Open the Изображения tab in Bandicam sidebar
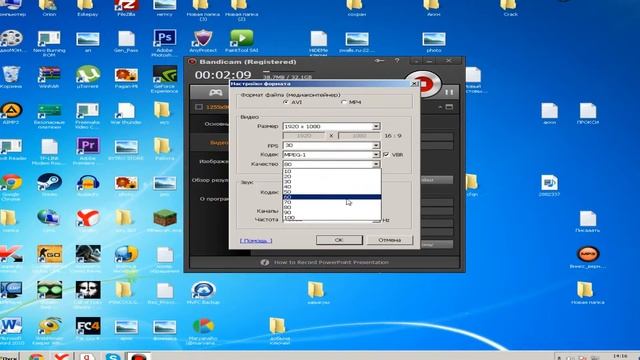Screen dimensions: 640x360 click(x=214, y=161)
